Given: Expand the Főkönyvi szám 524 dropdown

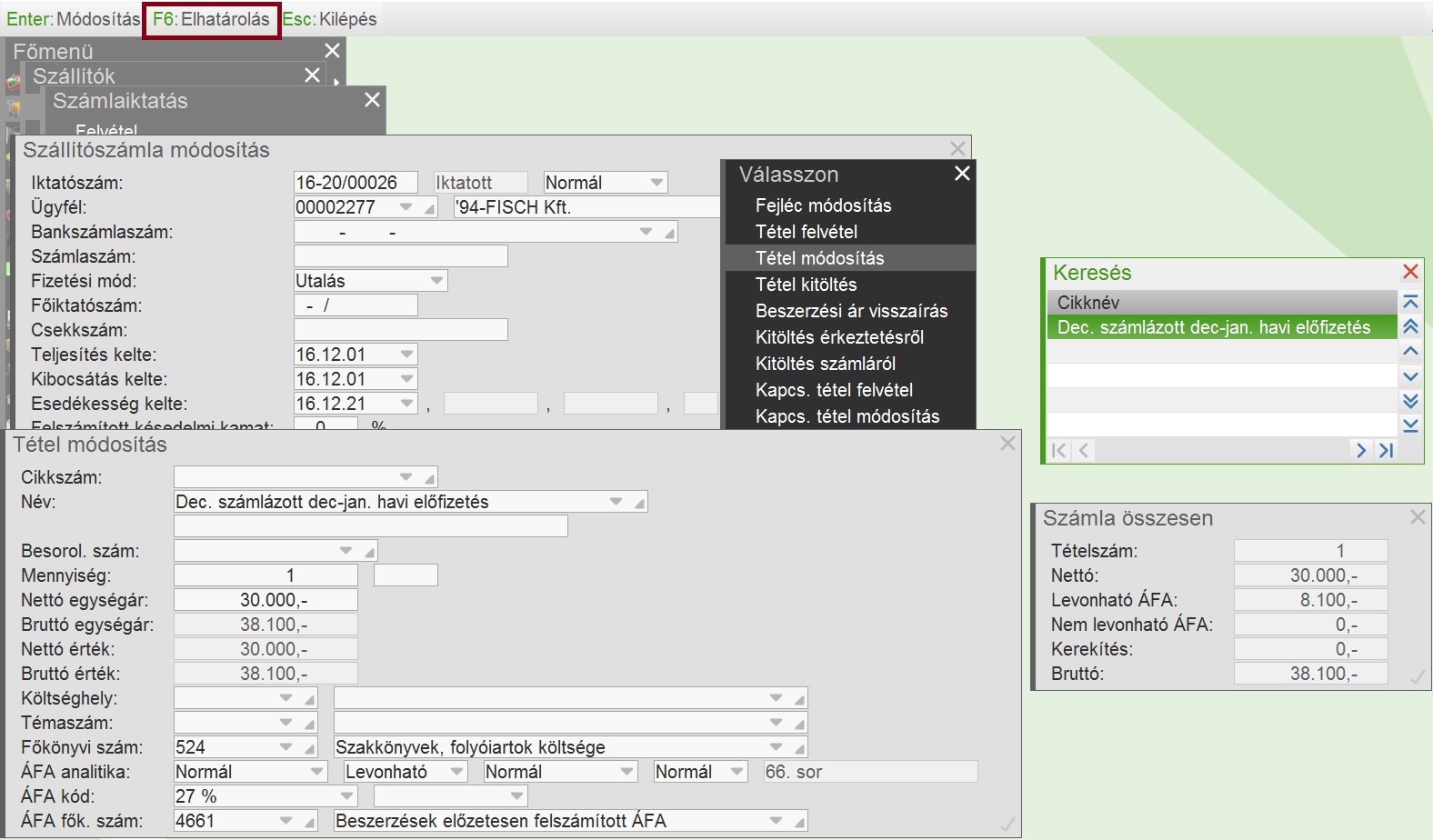Looking at the screenshot, I should click(x=286, y=747).
